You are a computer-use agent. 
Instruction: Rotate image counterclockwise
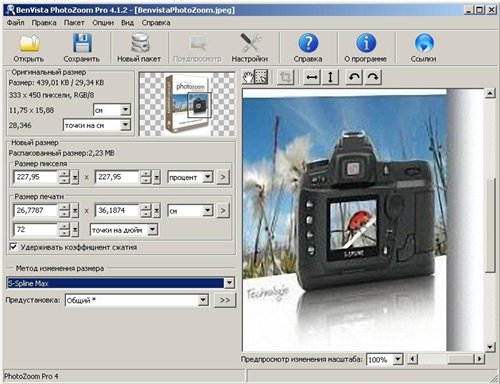click(x=354, y=77)
